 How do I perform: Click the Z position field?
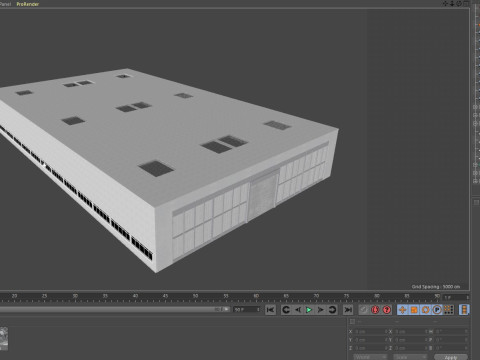click(x=370, y=348)
